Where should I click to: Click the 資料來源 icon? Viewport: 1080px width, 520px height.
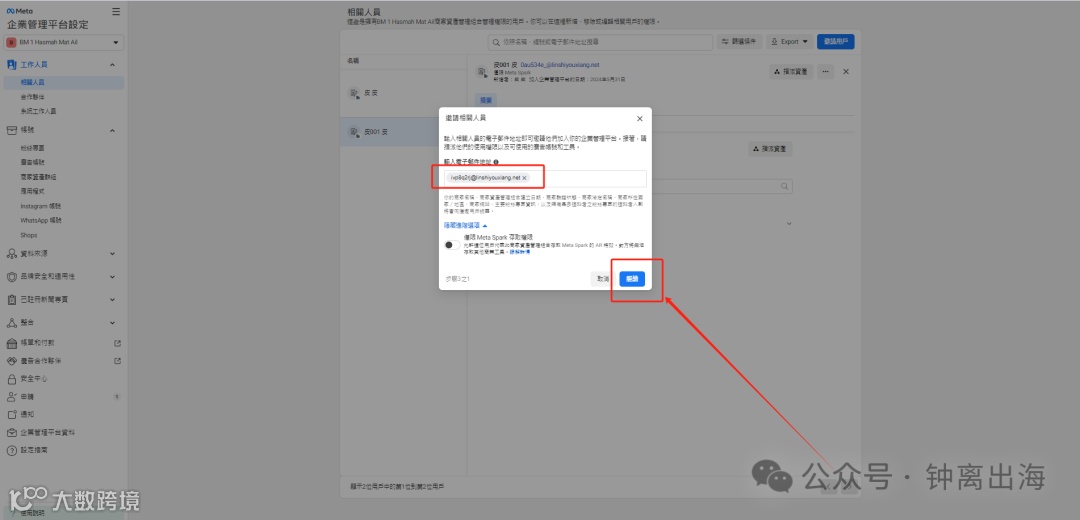tap(11, 253)
